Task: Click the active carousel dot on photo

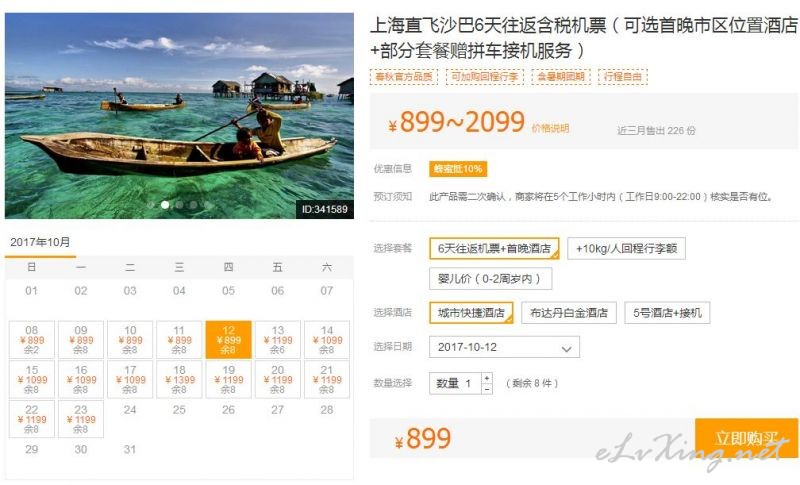Action: [x=165, y=205]
